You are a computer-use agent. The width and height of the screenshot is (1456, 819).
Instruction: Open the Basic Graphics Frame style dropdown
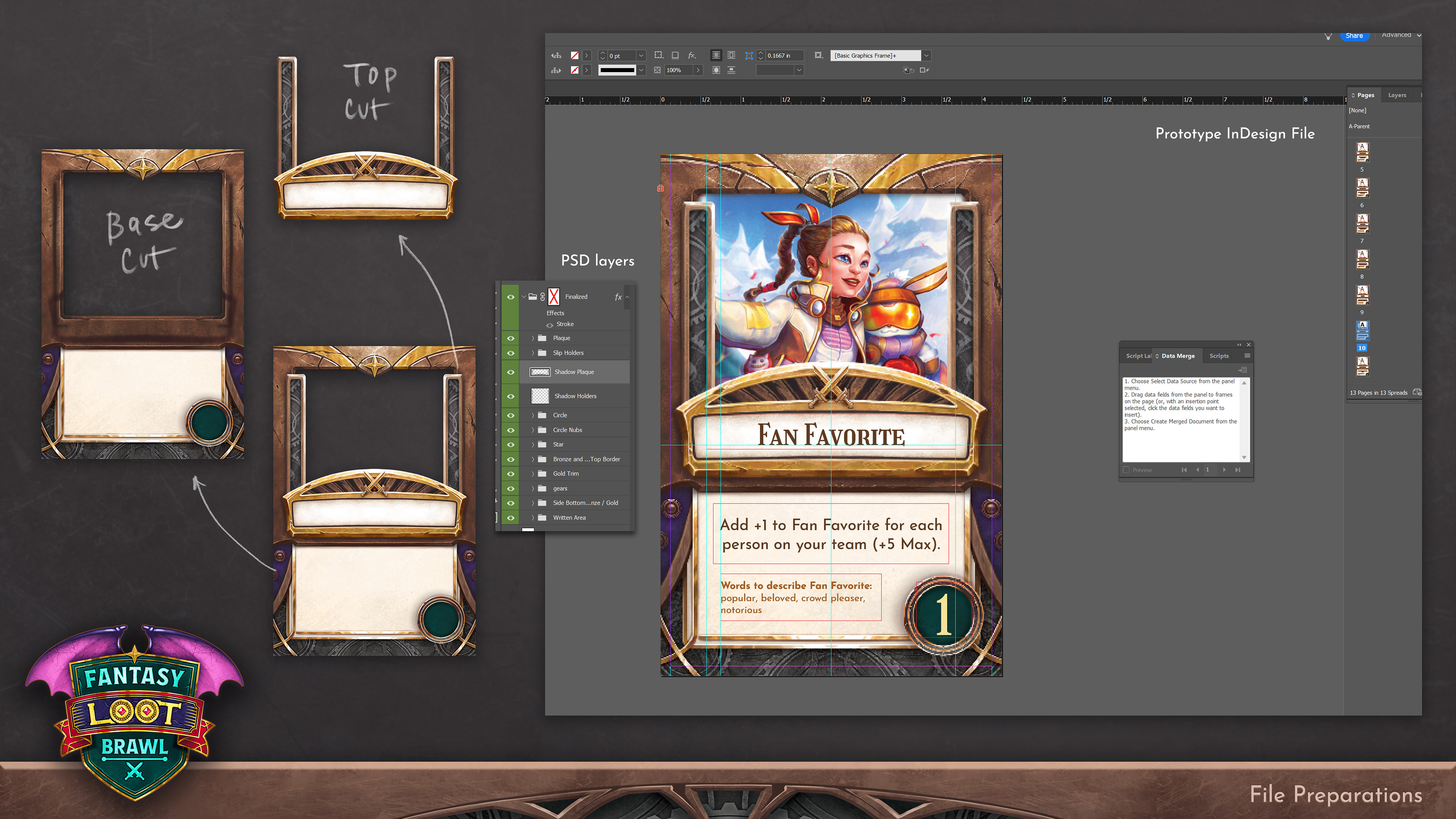click(926, 55)
